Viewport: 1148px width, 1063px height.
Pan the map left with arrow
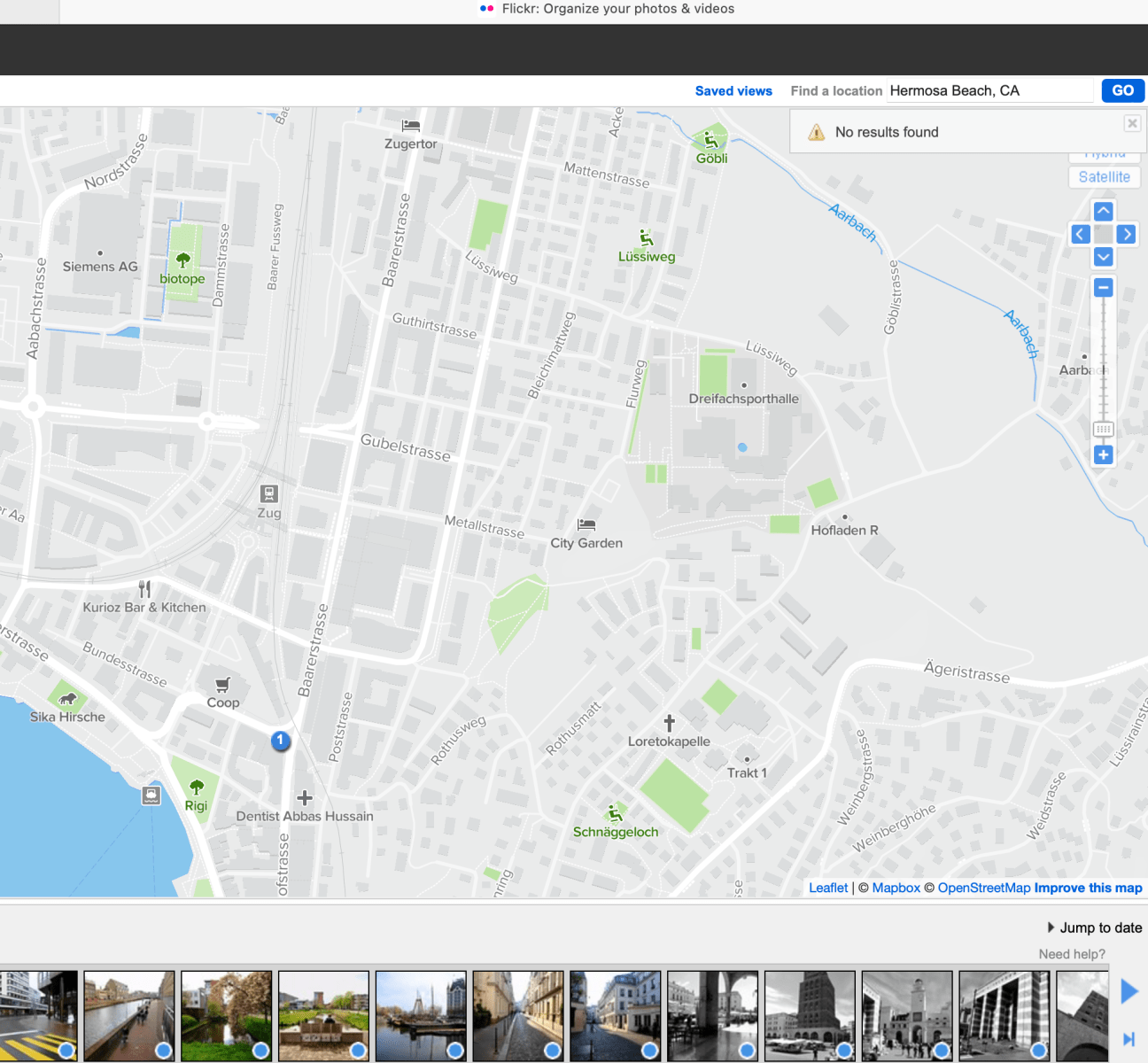pyautogui.click(x=1080, y=234)
